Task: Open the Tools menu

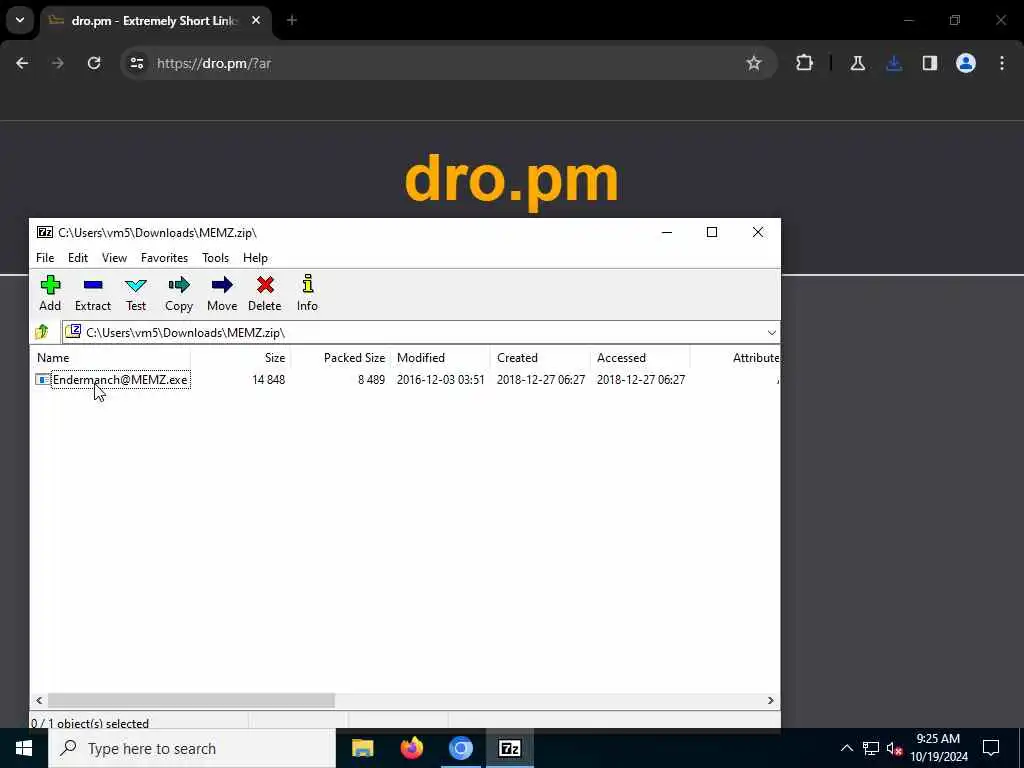Action: pos(215,258)
